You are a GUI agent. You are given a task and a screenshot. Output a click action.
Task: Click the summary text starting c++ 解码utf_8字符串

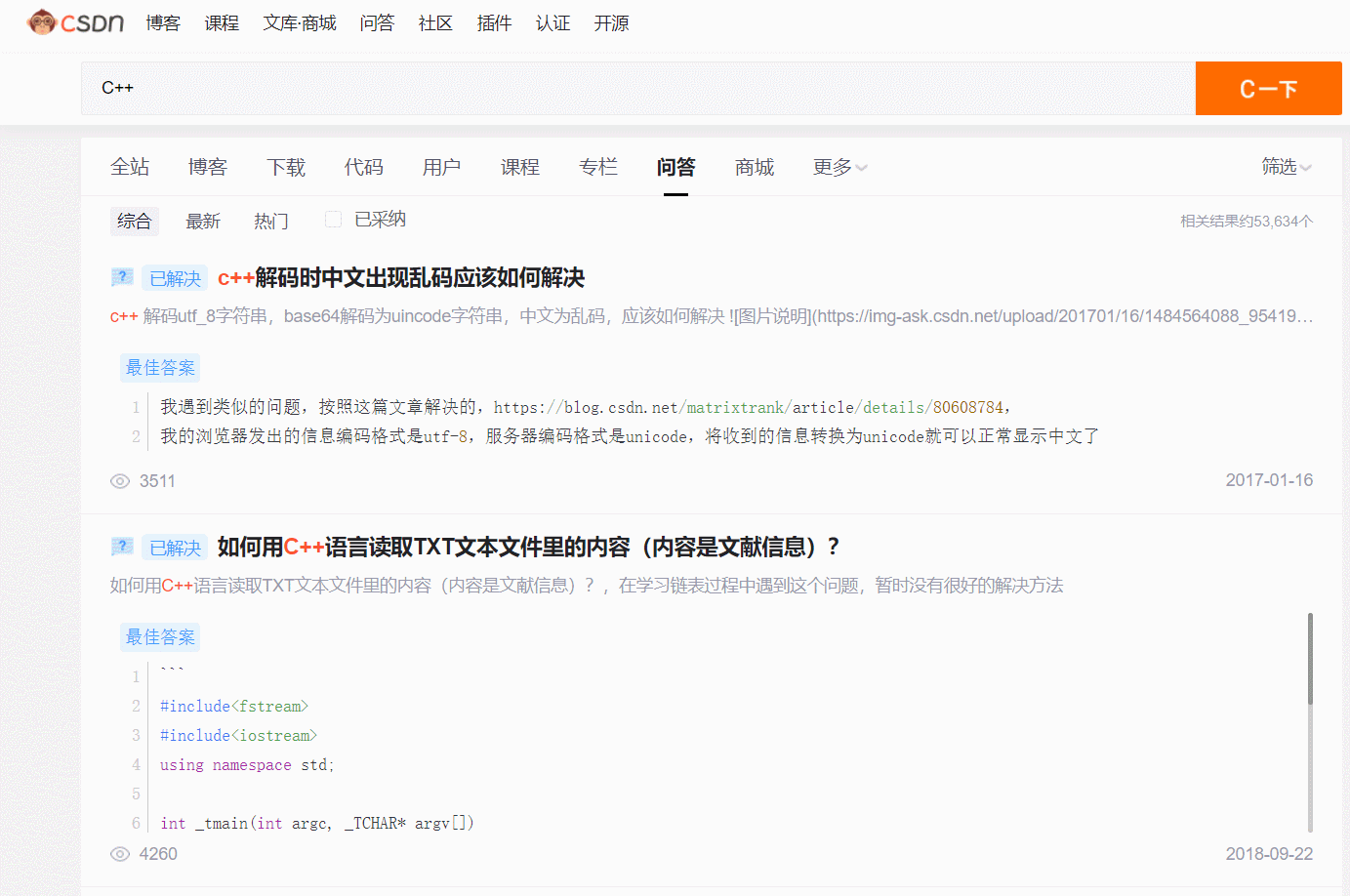712,316
